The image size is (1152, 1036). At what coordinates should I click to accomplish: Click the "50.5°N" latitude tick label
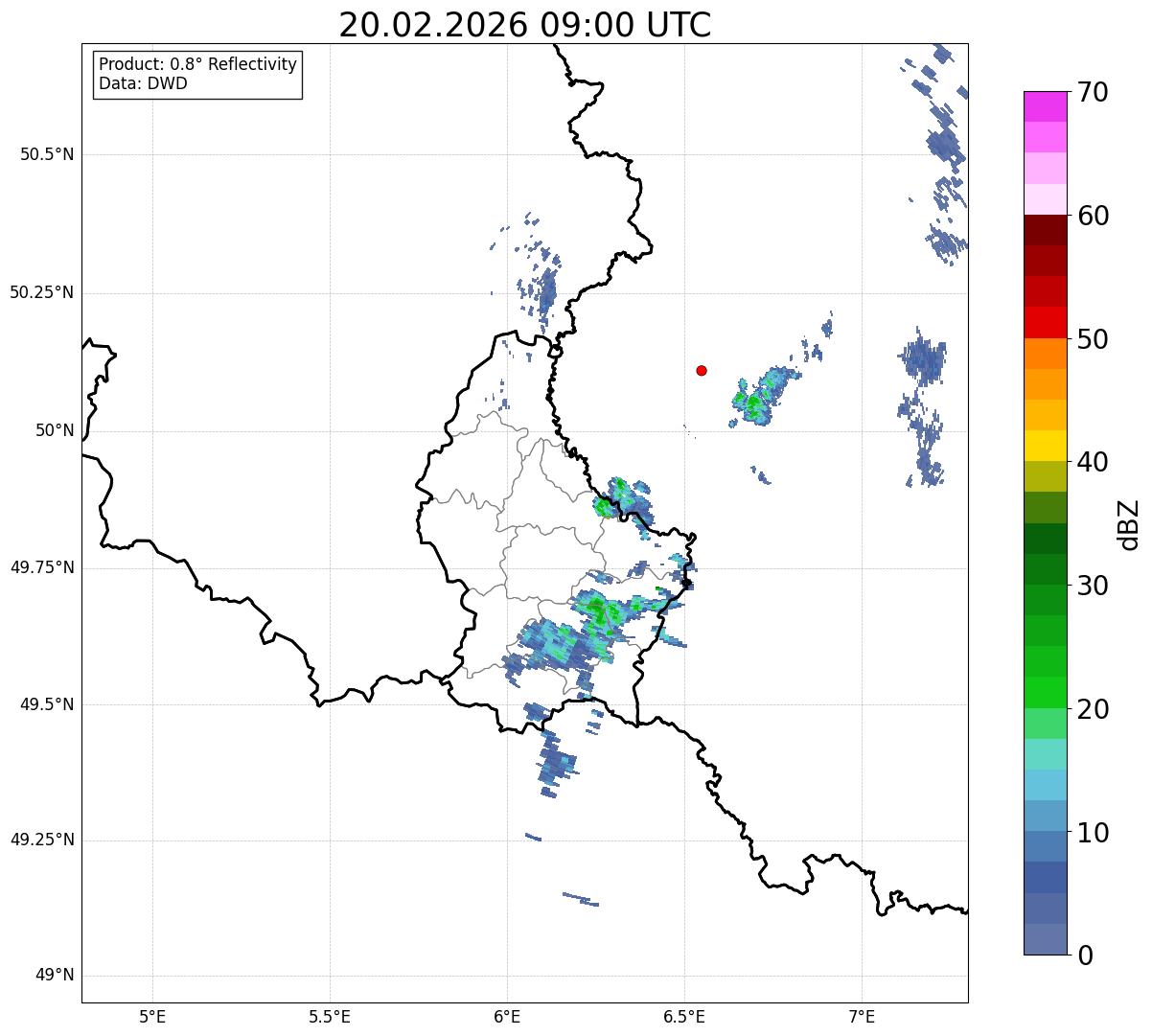click(x=46, y=155)
